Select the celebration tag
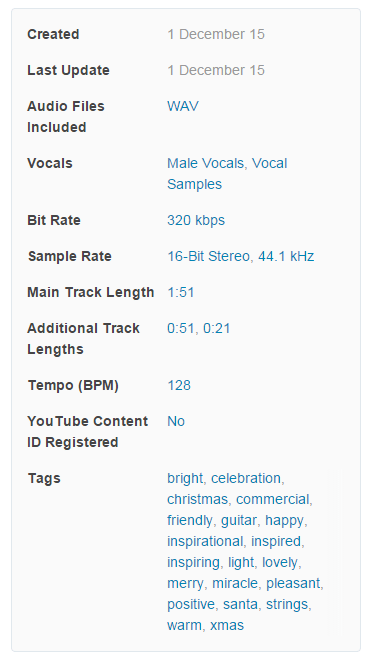371x660 pixels. [246, 479]
